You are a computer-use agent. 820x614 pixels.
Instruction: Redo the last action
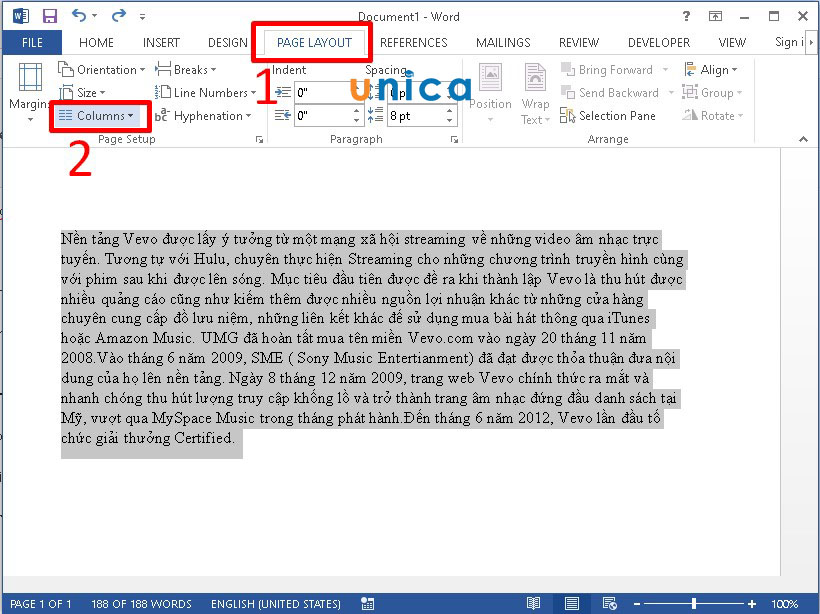[x=119, y=16]
